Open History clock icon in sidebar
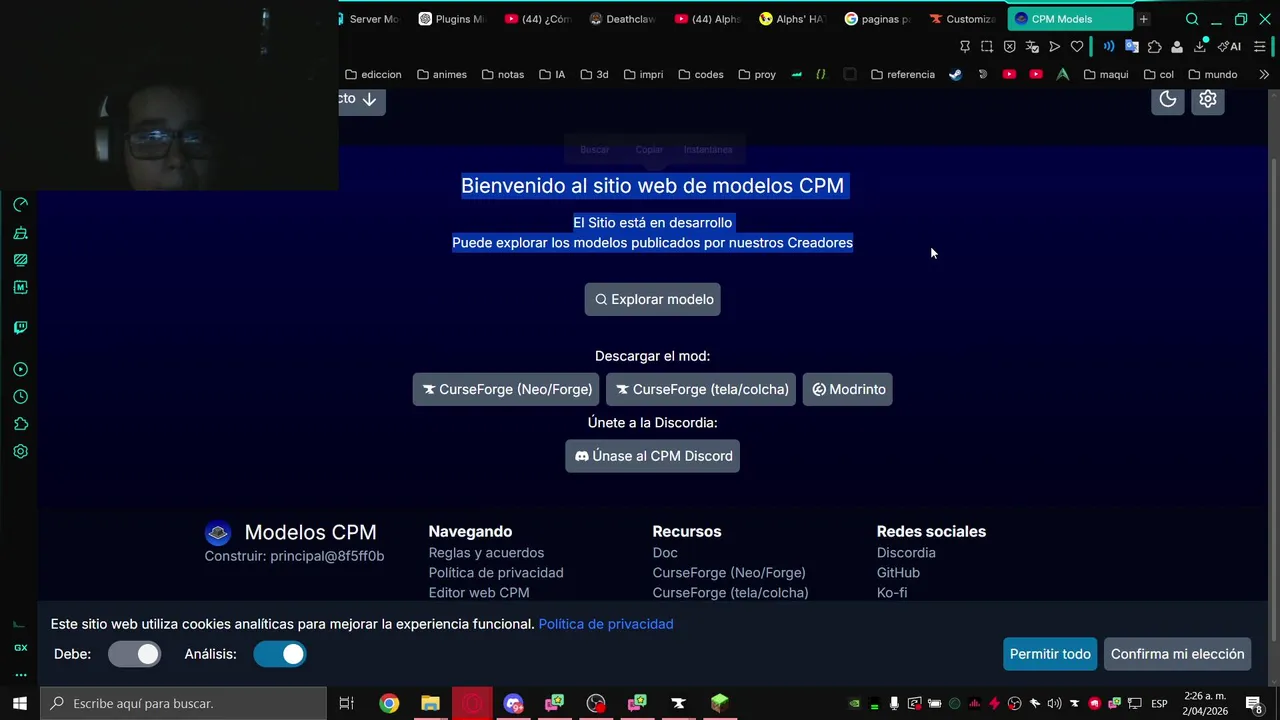The image size is (1280, 720). point(20,397)
